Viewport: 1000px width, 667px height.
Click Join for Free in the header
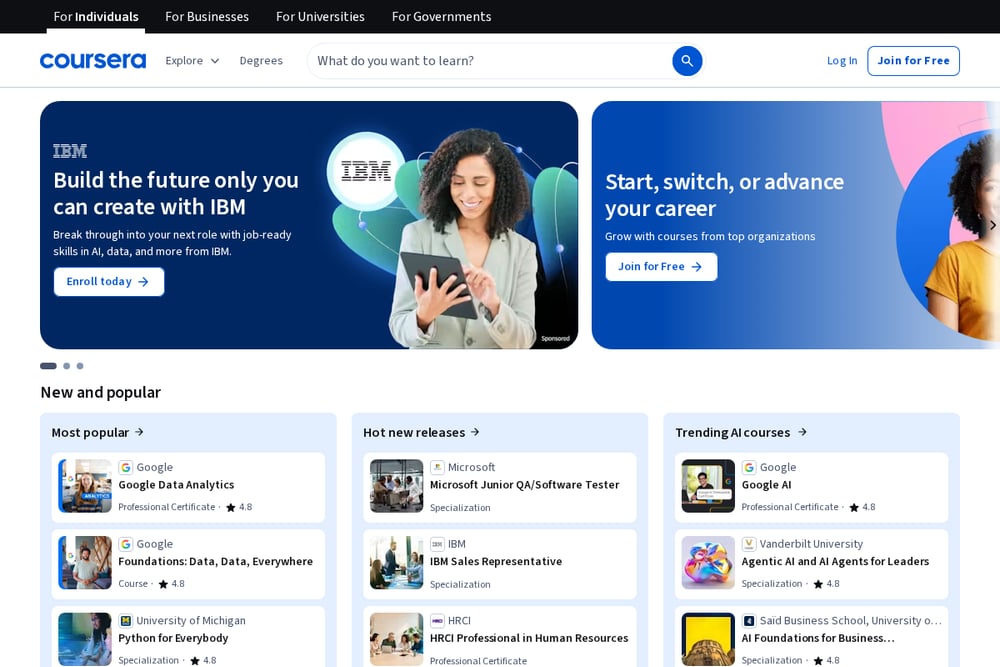(x=913, y=61)
